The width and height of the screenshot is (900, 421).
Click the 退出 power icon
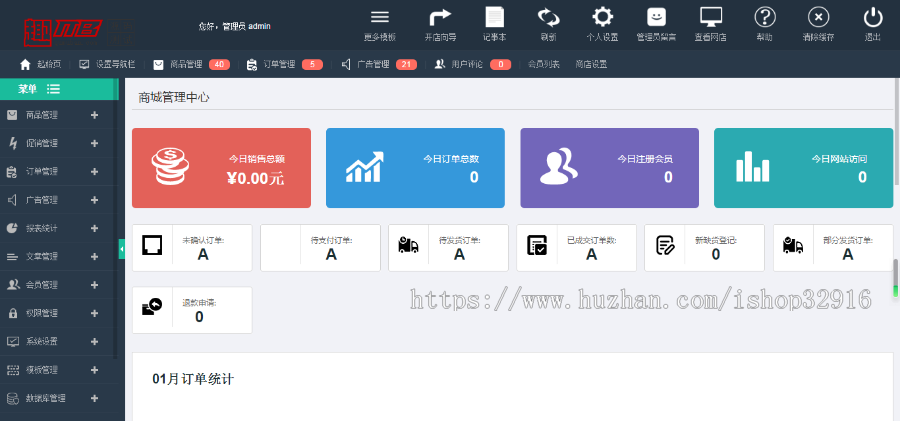tap(872, 17)
